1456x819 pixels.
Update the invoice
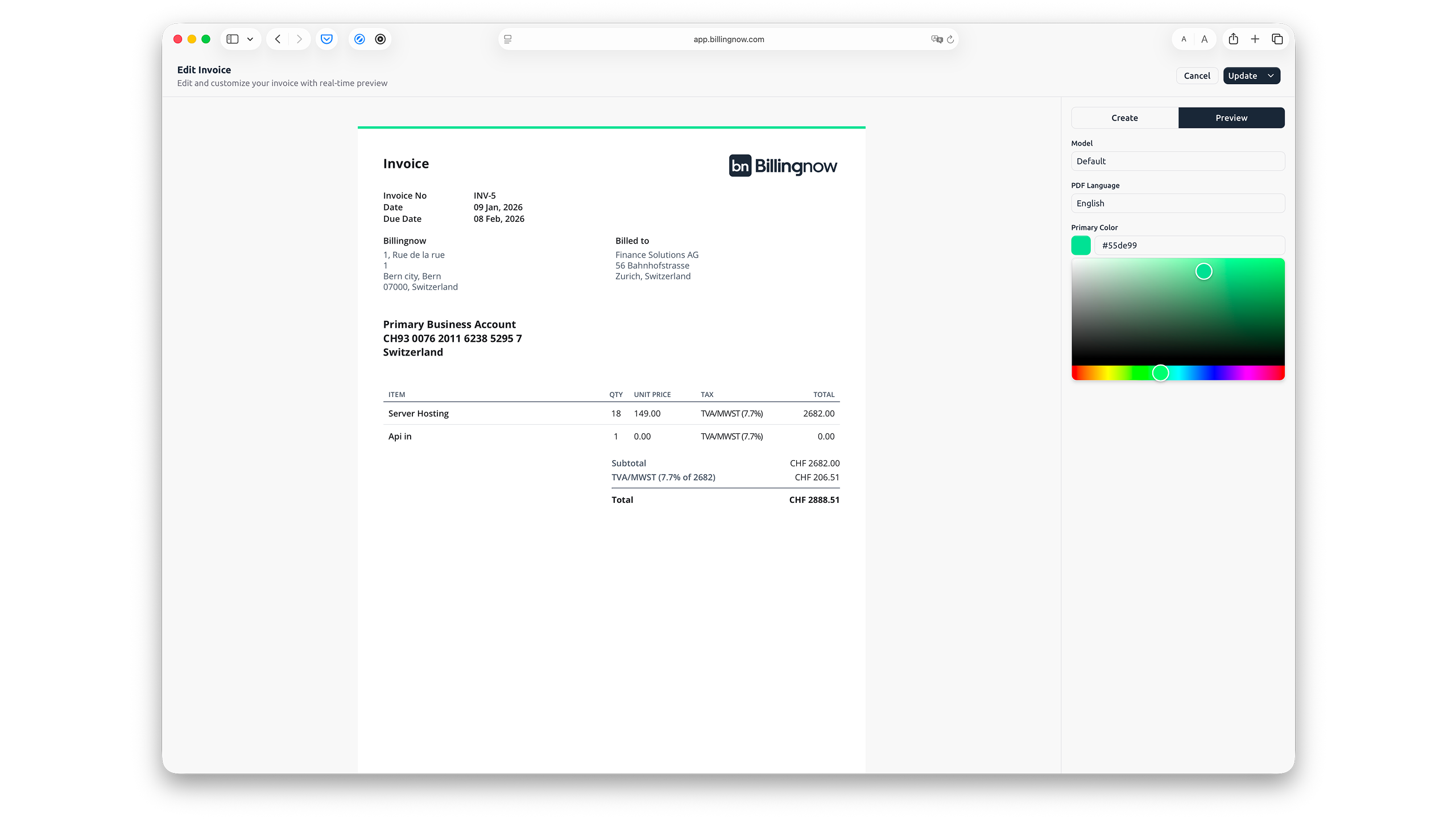click(x=1243, y=75)
